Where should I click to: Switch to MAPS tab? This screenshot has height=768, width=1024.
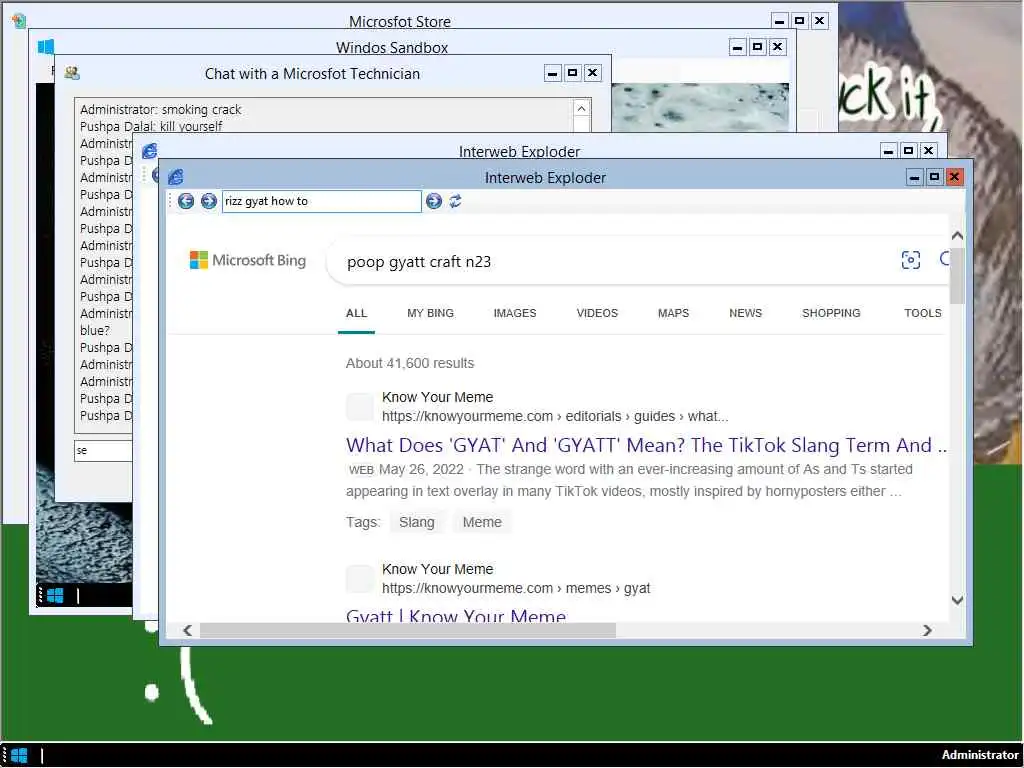click(673, 313)
